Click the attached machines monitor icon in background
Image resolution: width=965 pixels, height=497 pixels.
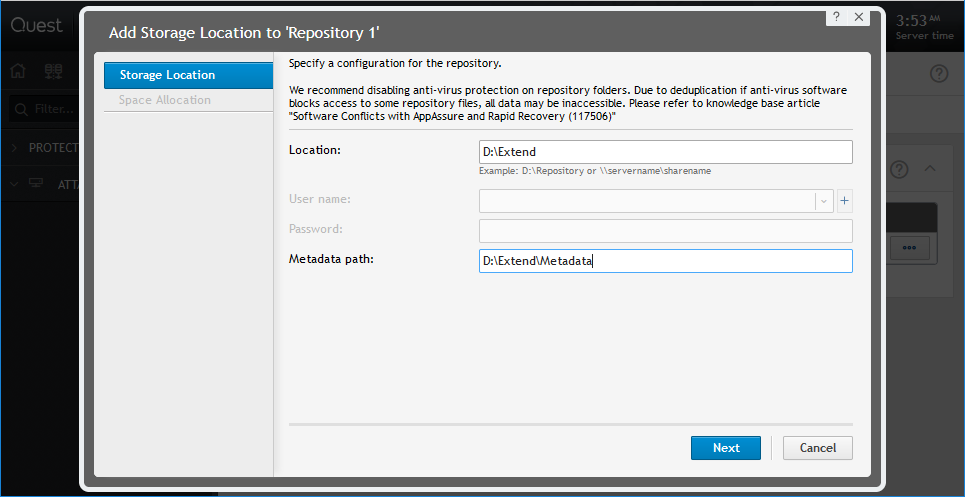point(36,183)
